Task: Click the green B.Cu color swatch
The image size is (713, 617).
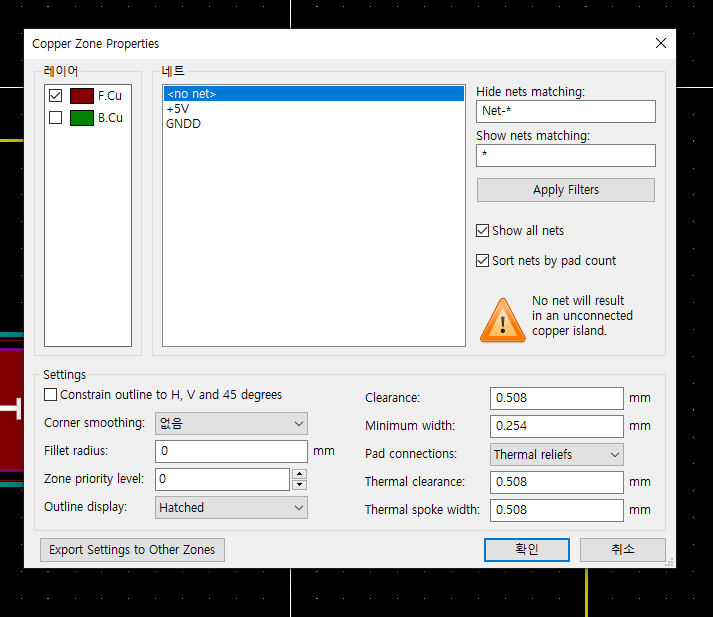Action: pyautogui.click(x=82, y=118)
